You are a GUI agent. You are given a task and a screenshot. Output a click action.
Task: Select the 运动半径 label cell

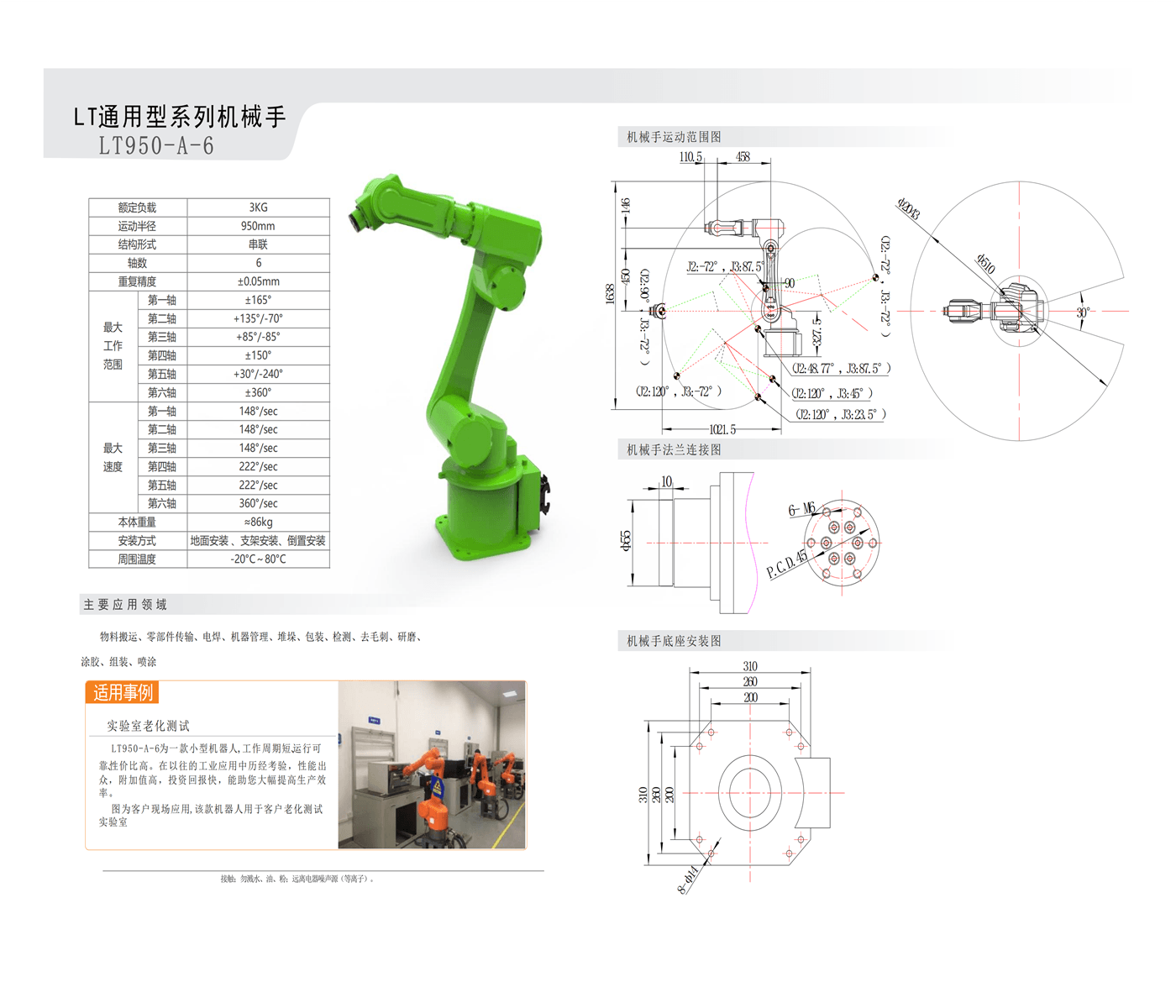point(138,226)
